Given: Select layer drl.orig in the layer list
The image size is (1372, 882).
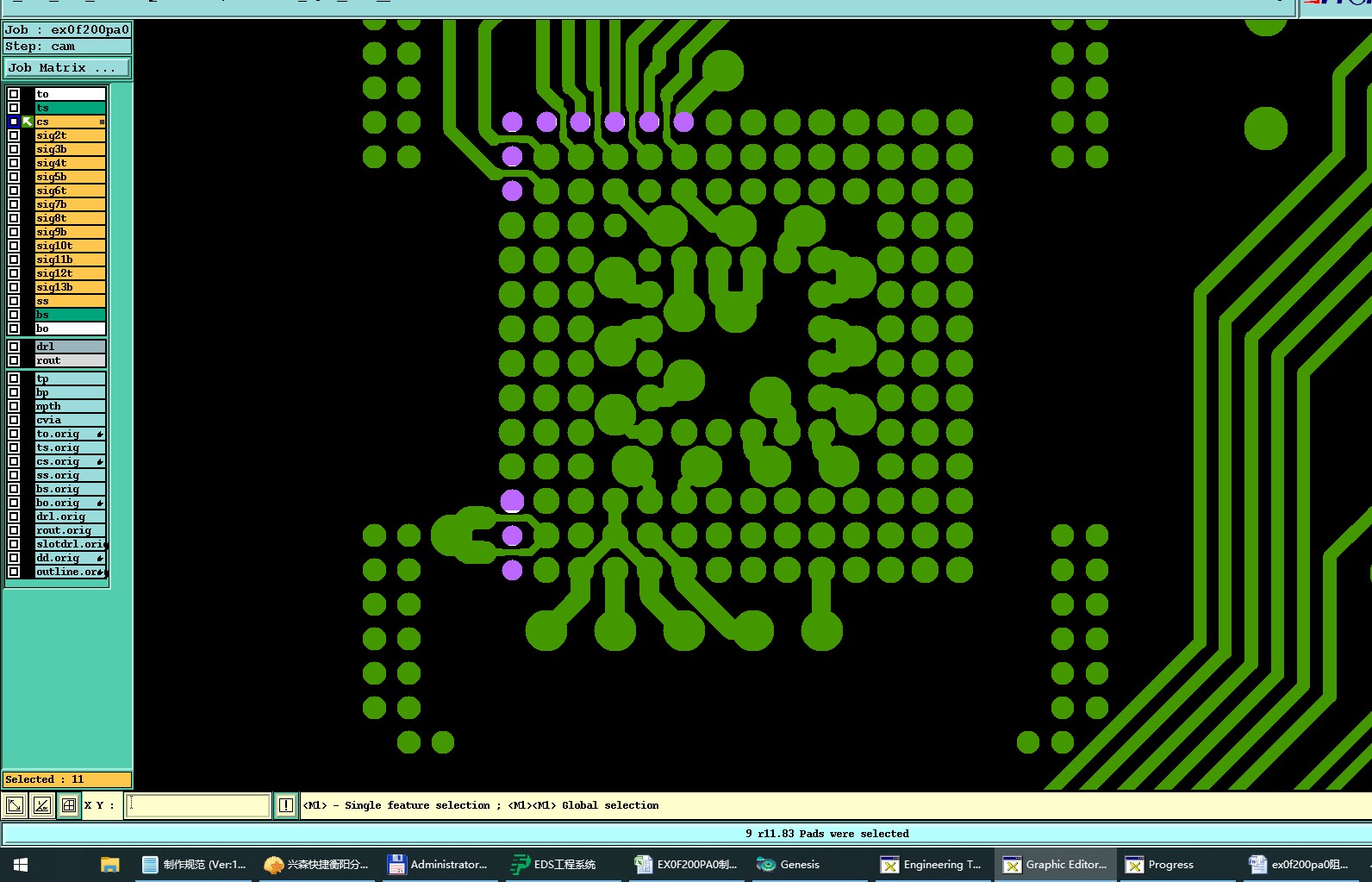Looking at the screenshot, I should (x=70, y=516).
